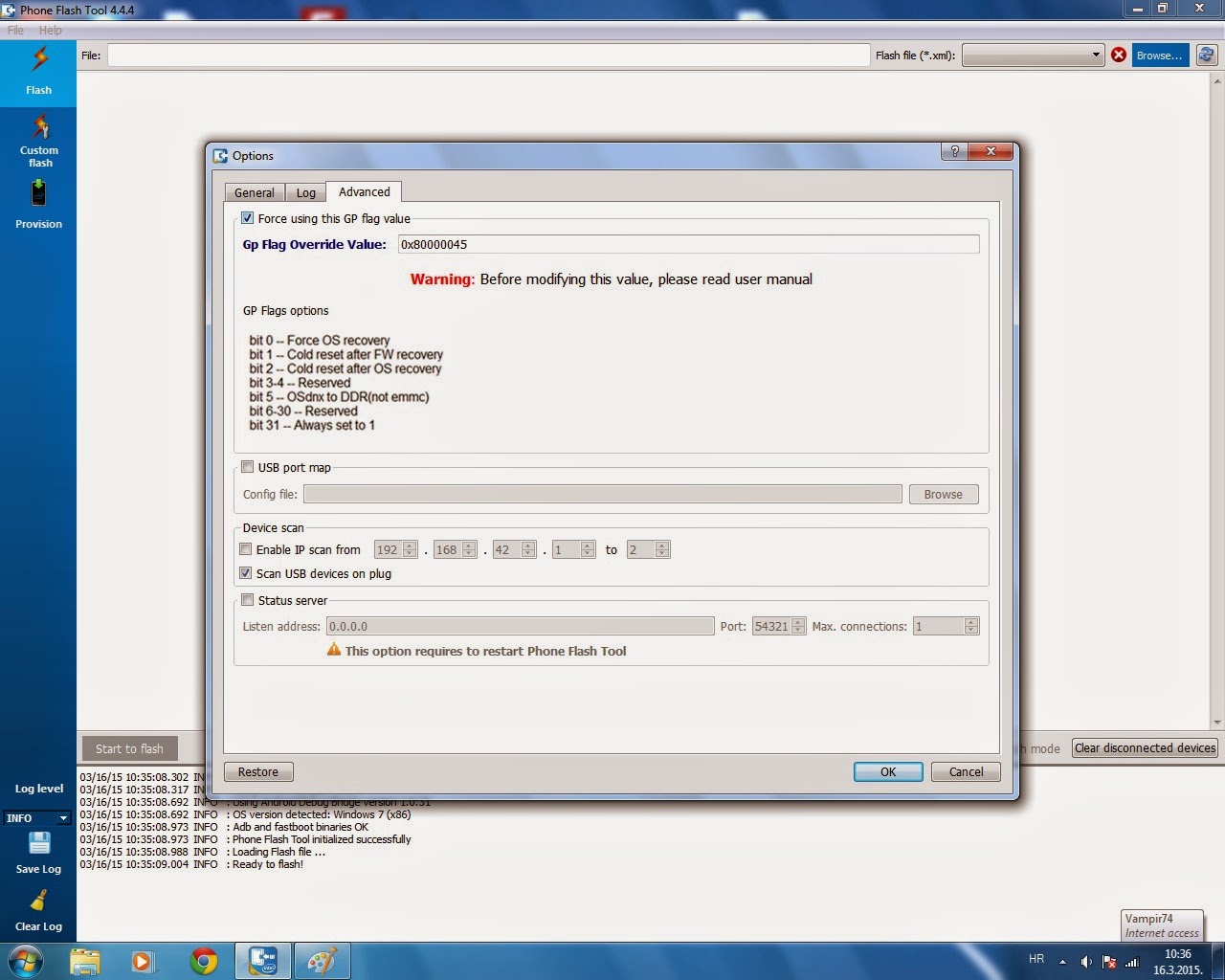This screenshot has height=980, width=1225.
Task: Disable Scan USB devices on plug
Action: click(247, 572)
